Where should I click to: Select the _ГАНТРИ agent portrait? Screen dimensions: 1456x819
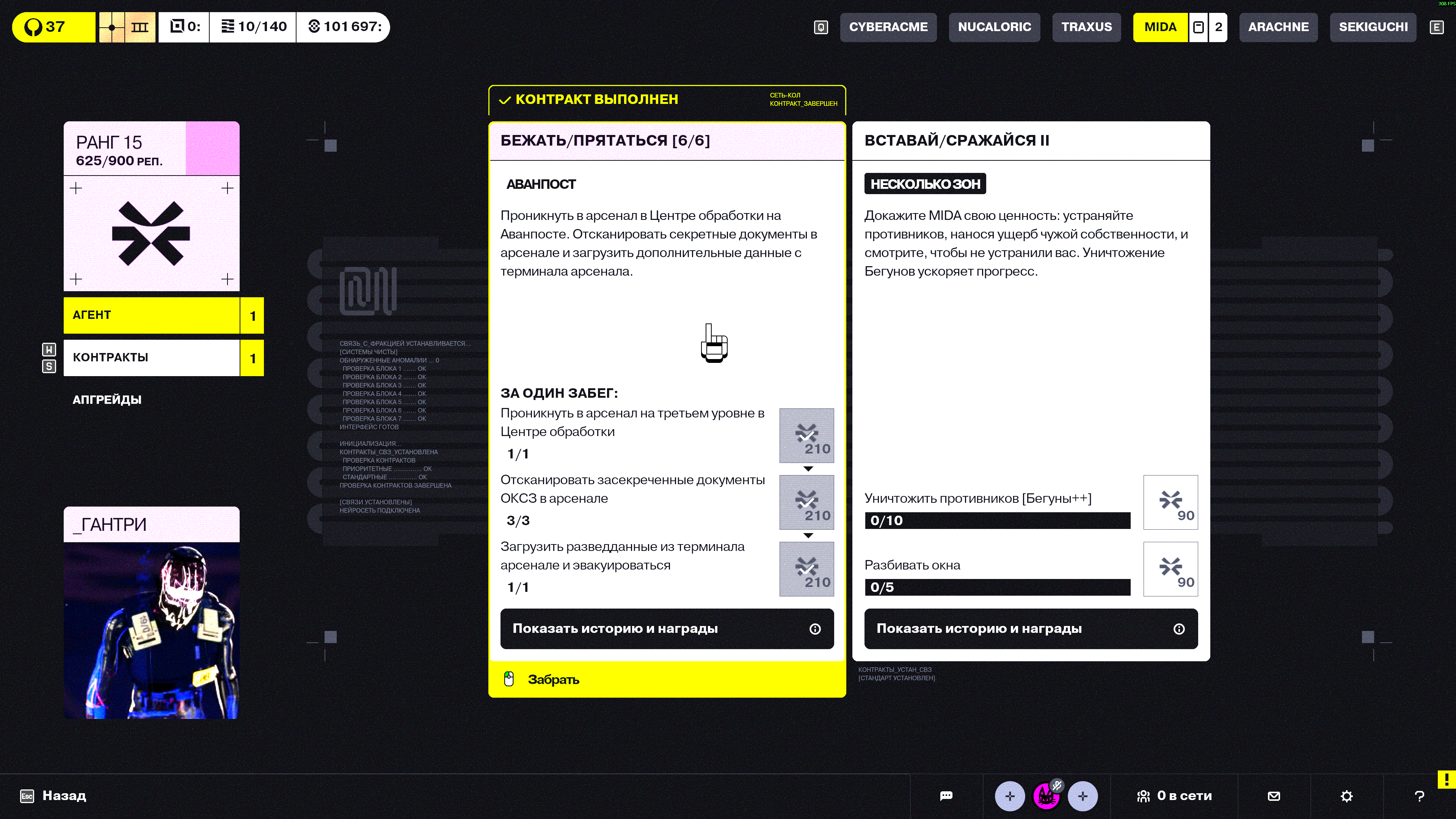tap(152, 613)
